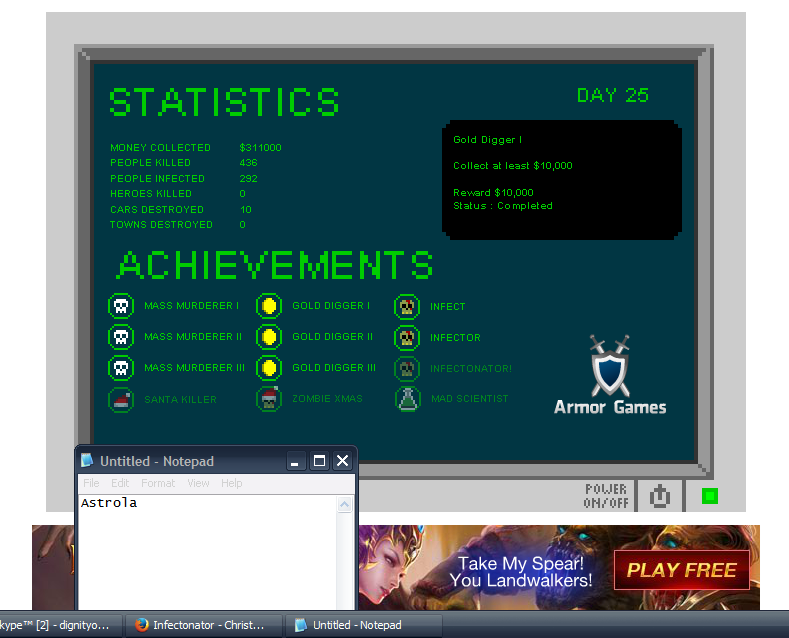
Task: Click the INFECTOR achievement label
Action: tap(455, 338)
